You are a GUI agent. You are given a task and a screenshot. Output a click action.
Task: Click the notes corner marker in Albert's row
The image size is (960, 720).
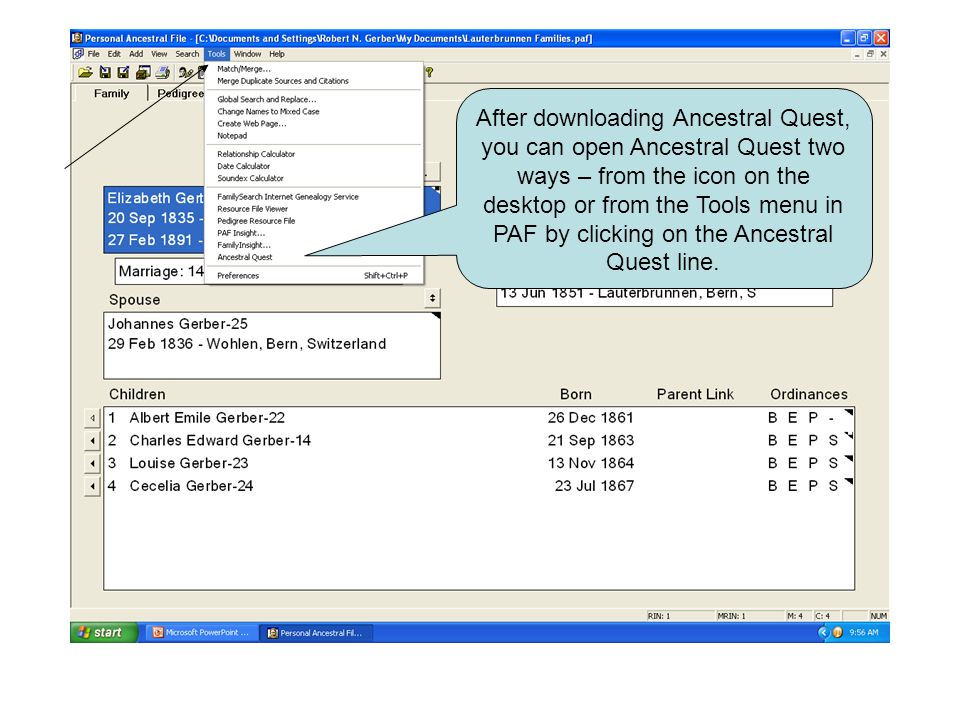pyautogui.click(x=849, y=413)
